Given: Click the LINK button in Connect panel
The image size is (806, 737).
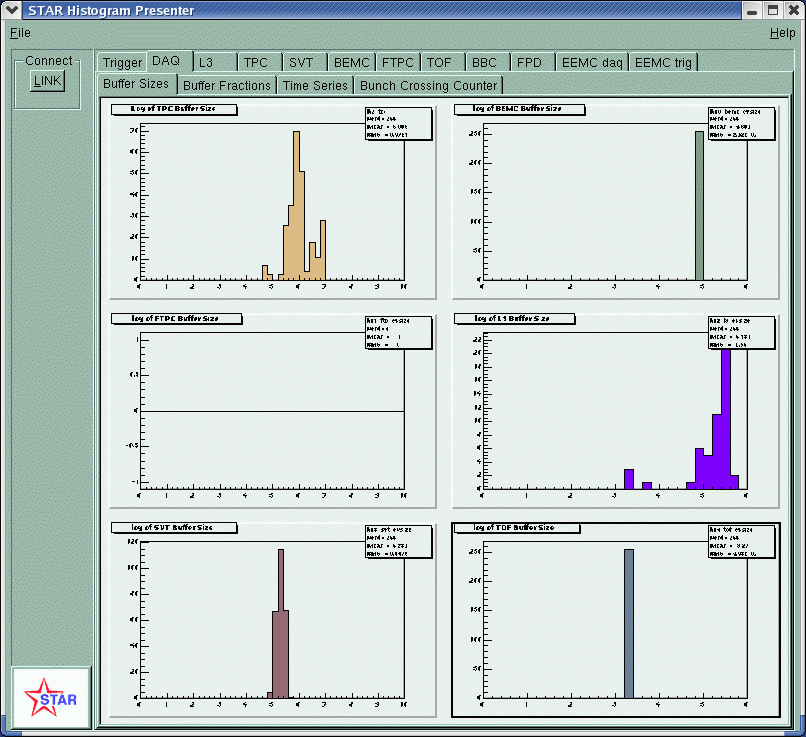Looking at the screenshot, I should pos(47,81).
